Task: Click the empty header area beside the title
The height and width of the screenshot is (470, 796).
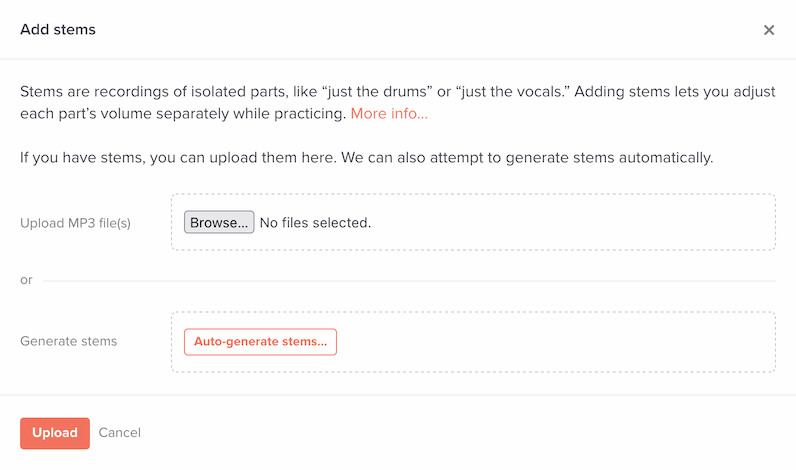Action: click(400, 30)
